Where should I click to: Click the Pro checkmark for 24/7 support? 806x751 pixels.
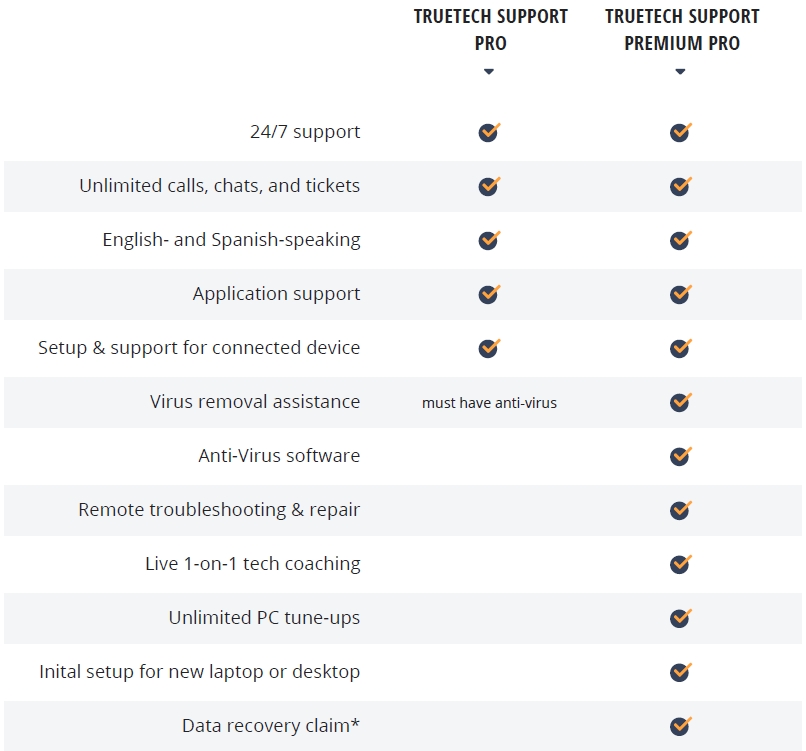point(489,132)
